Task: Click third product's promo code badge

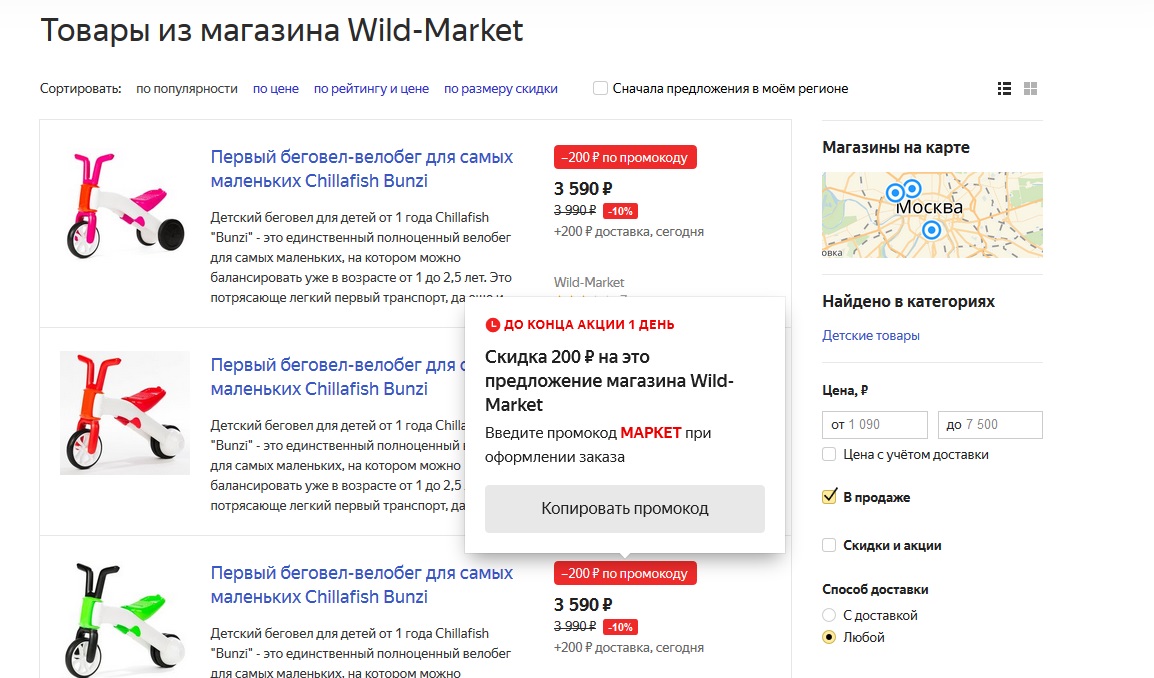Action: pos(625,573)
